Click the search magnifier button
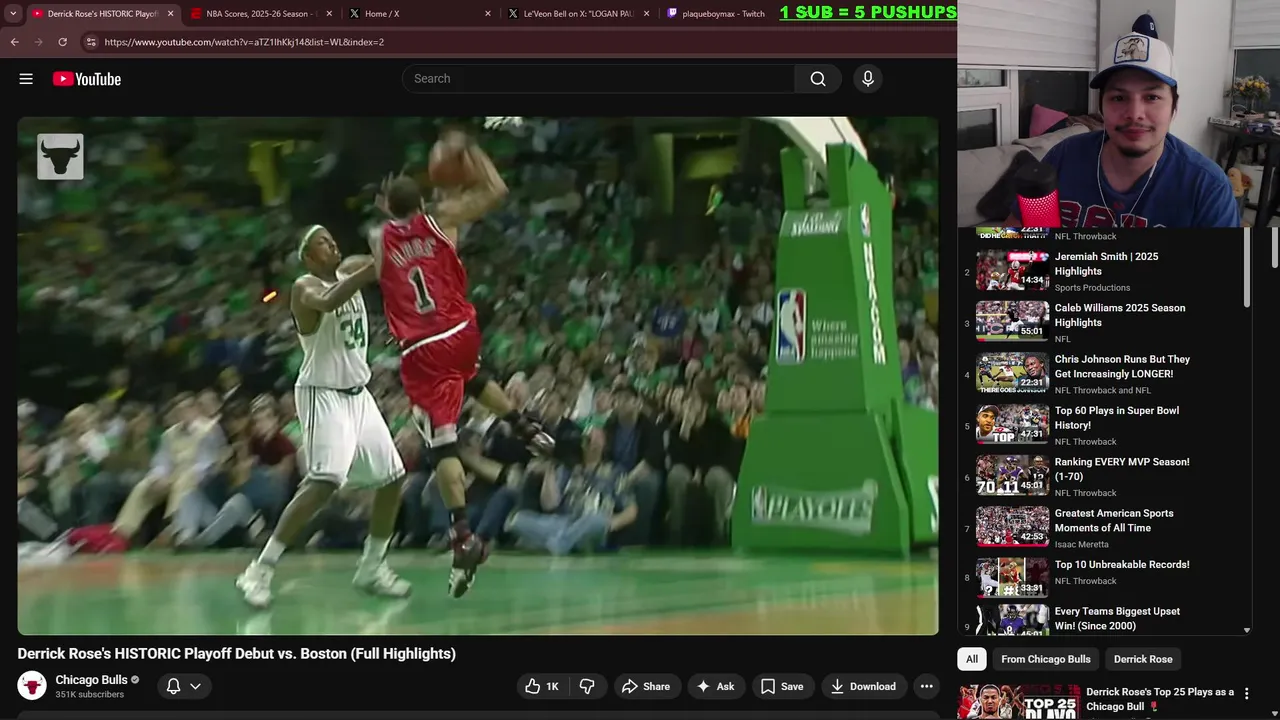Screen dimensions: 1280x720 pyautogui.click(x=818, y=79)
